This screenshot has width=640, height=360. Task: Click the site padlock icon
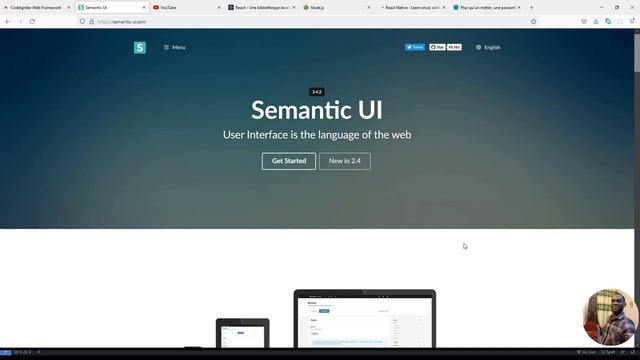click(91, 22)
